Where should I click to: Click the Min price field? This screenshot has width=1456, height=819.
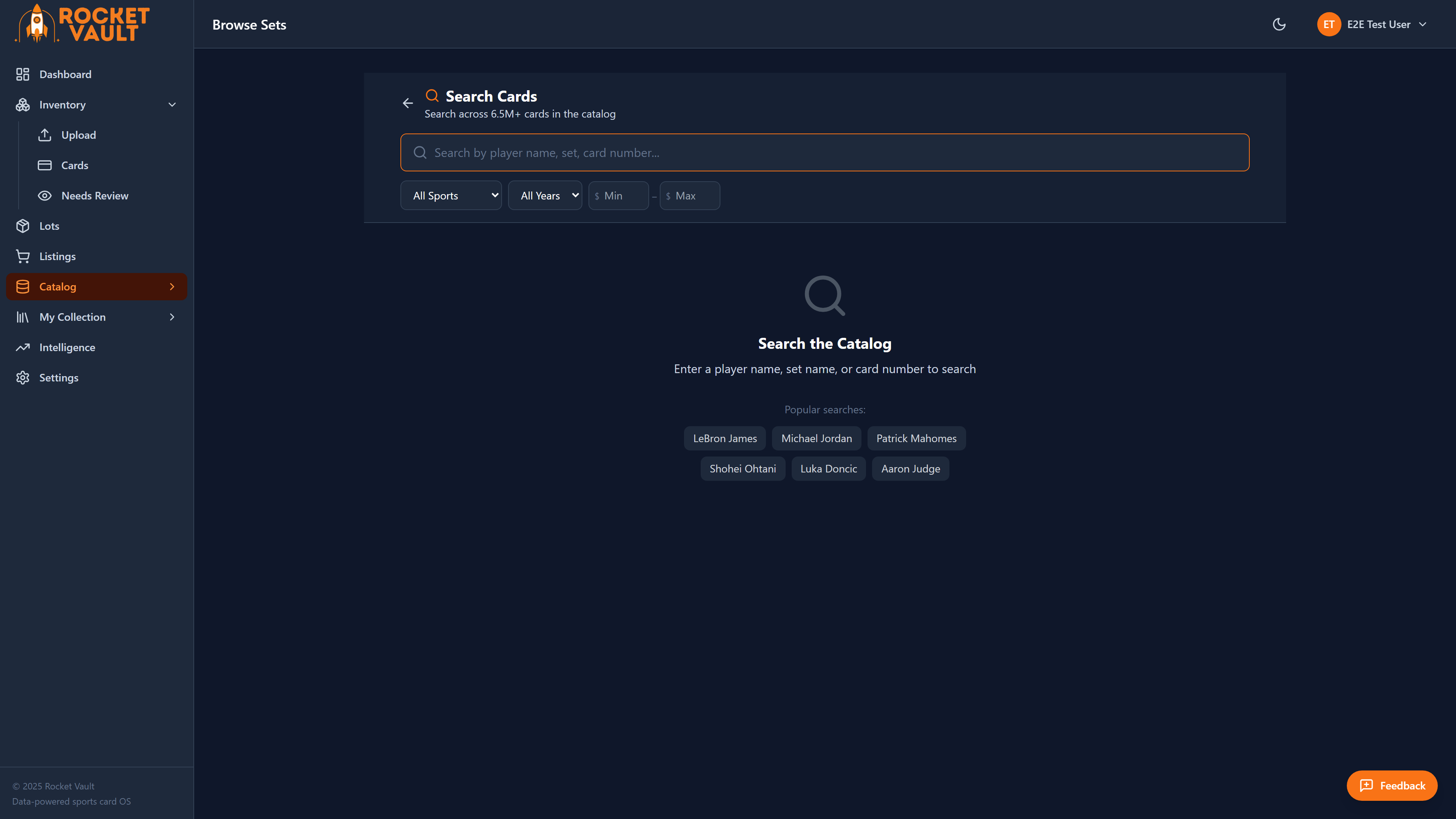point(618,195)
